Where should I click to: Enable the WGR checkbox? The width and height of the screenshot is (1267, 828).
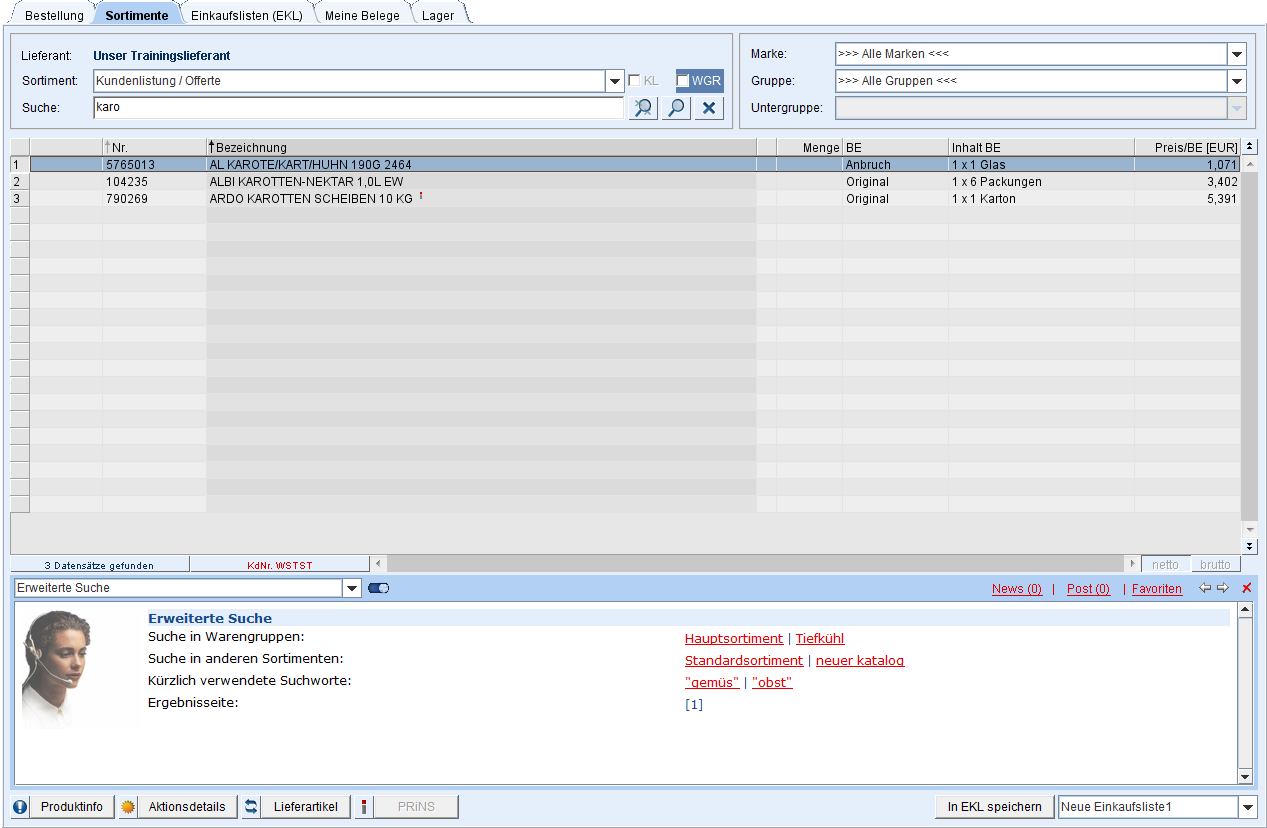click(x=683, y=81)
